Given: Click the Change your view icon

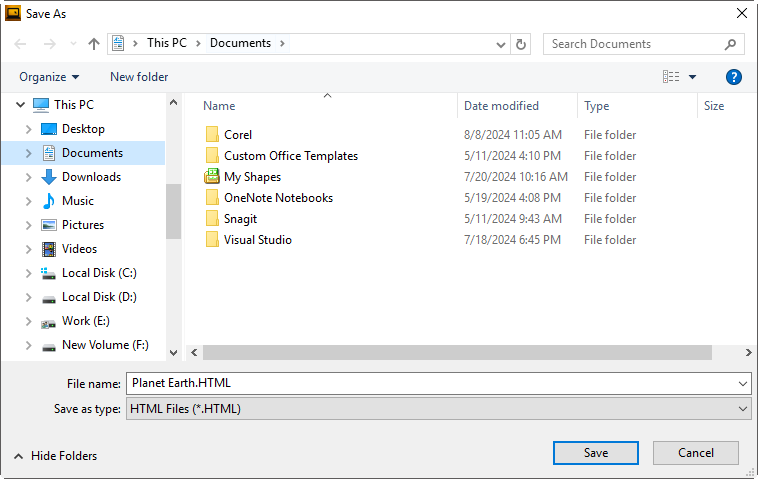Looking at the screenshot, I should pos(671,77).
